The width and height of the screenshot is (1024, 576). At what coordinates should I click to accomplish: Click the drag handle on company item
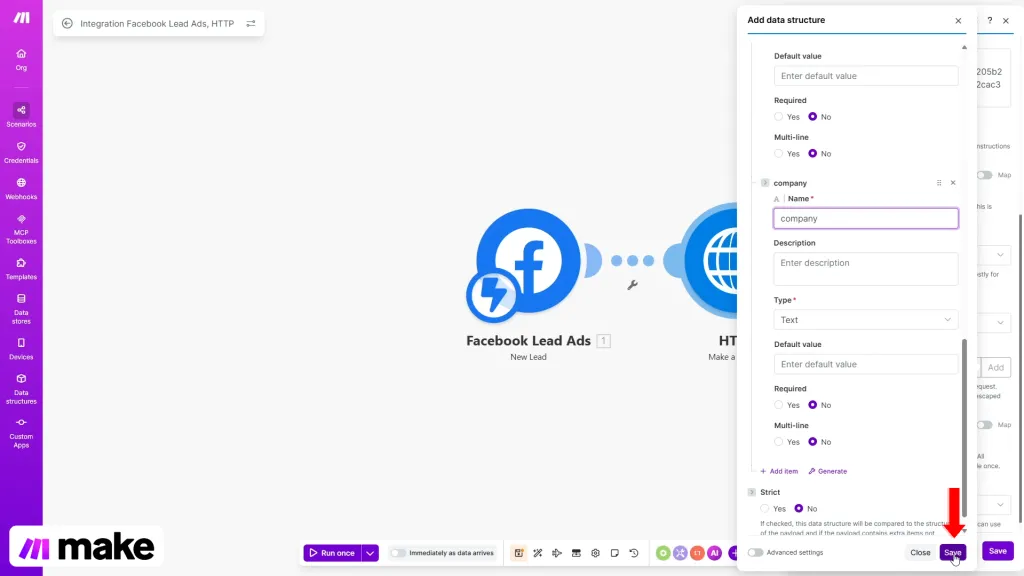(x=939, y=183)
